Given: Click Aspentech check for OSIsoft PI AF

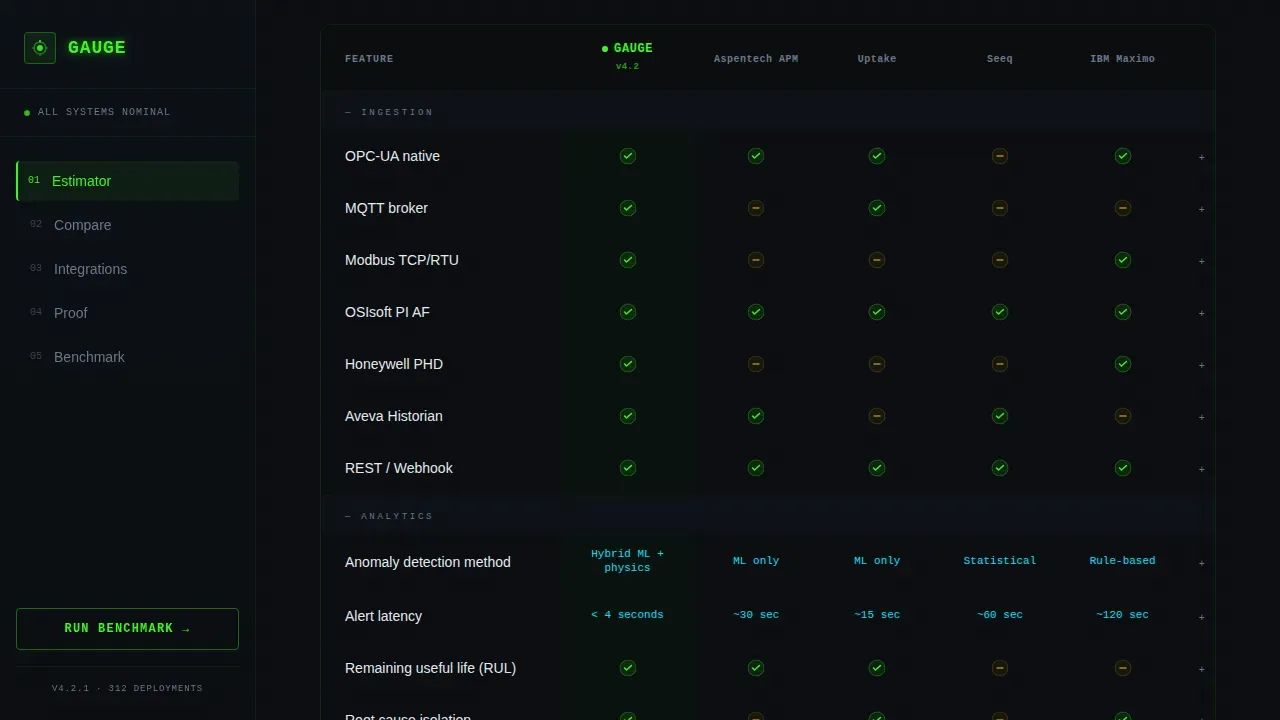Looking at the screenshot, I should (756, 312).
